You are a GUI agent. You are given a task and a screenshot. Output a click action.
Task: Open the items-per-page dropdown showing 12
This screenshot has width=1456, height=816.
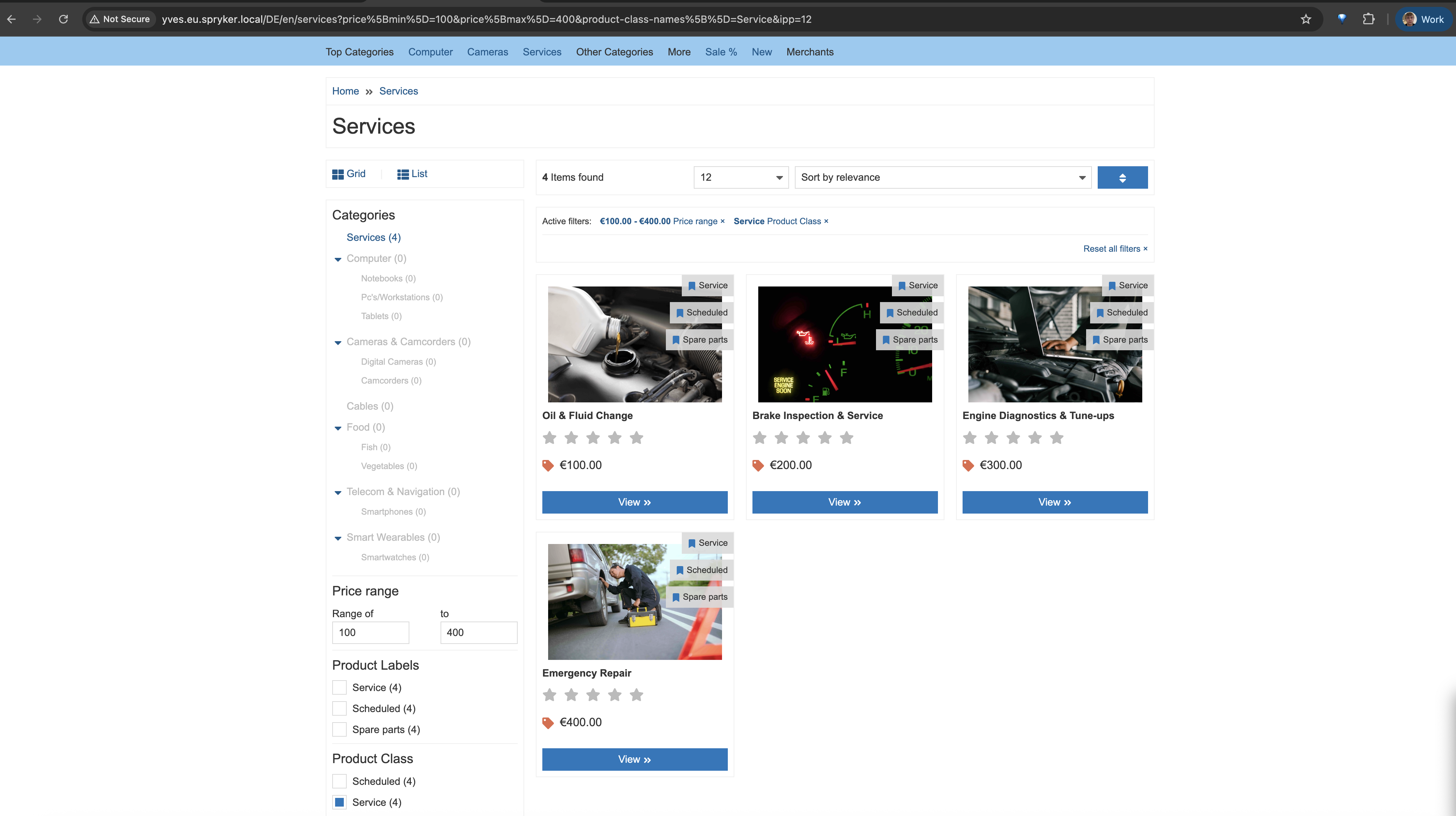[740, 177]
